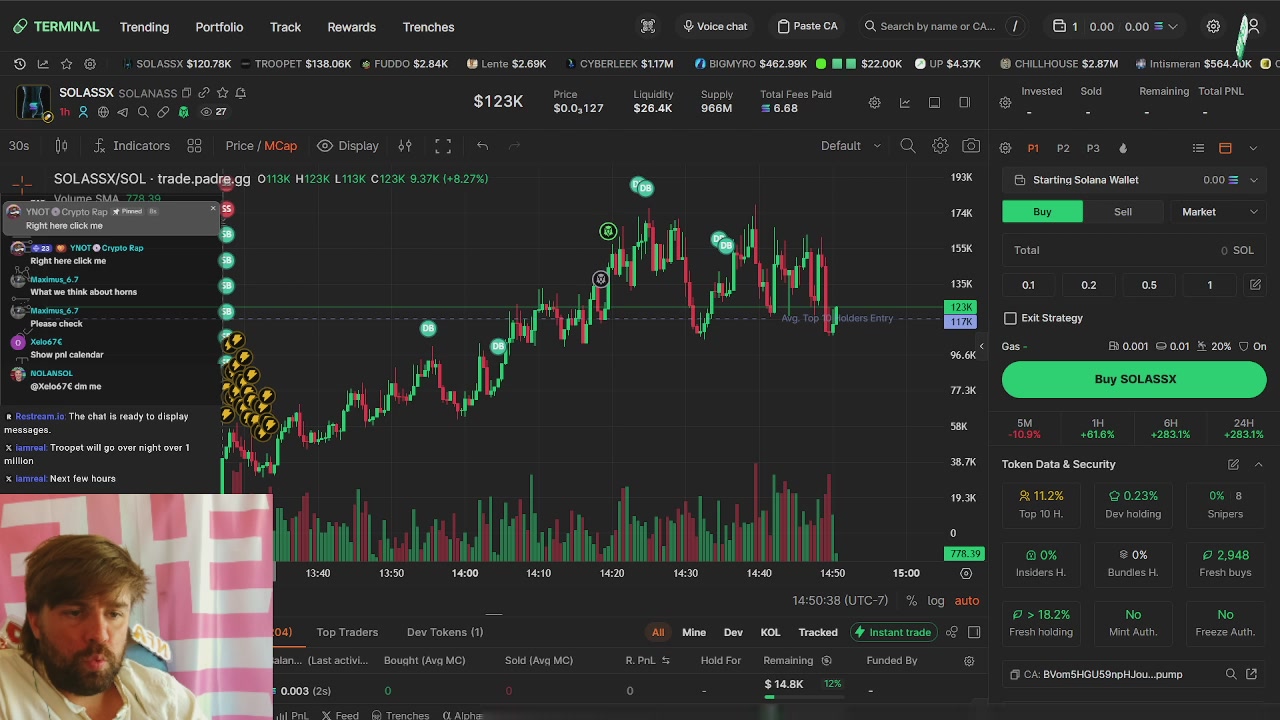This screenshot has width=1280, height=720.
Task: Focus the Search by name or CA field
Action: 945,27
